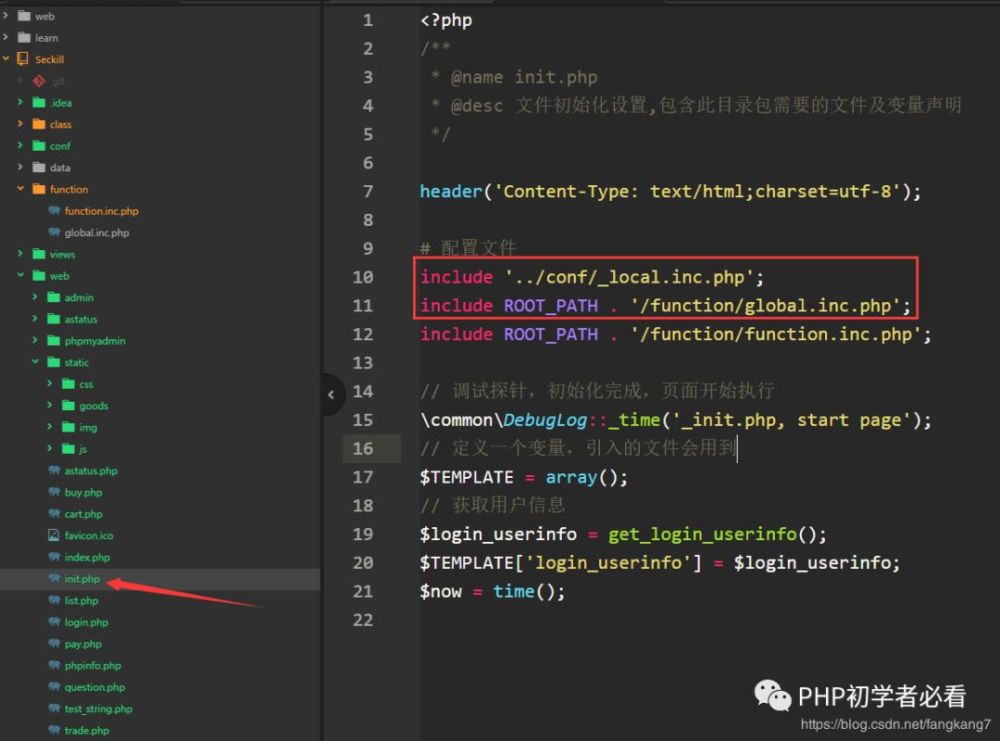Expand the data folder arrow
Screen dimensions: 1000x741
tap(20, 168)
